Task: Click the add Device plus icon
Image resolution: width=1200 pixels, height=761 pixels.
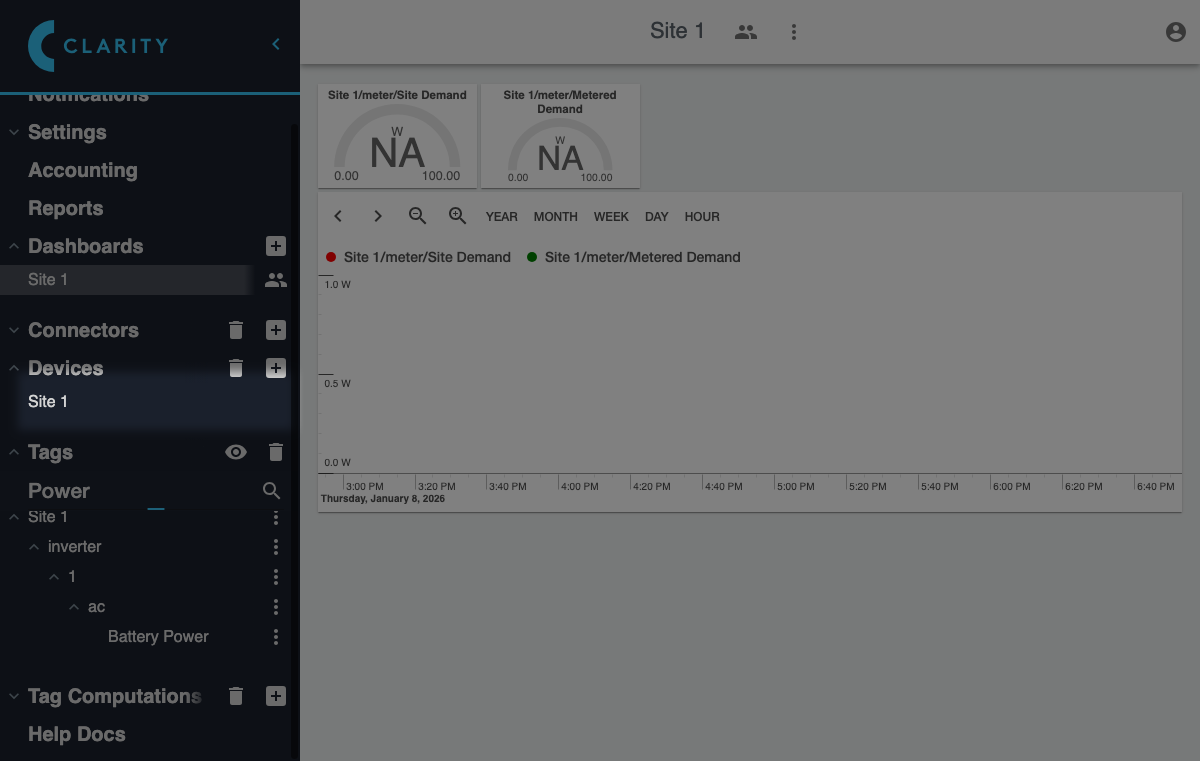Action: pos(276,368)
